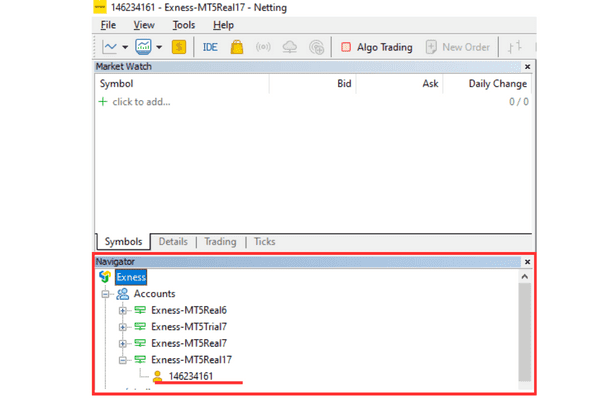
Task: Click the profiles chart window icon
Action: pyautogui.click(x=143, y=47)
